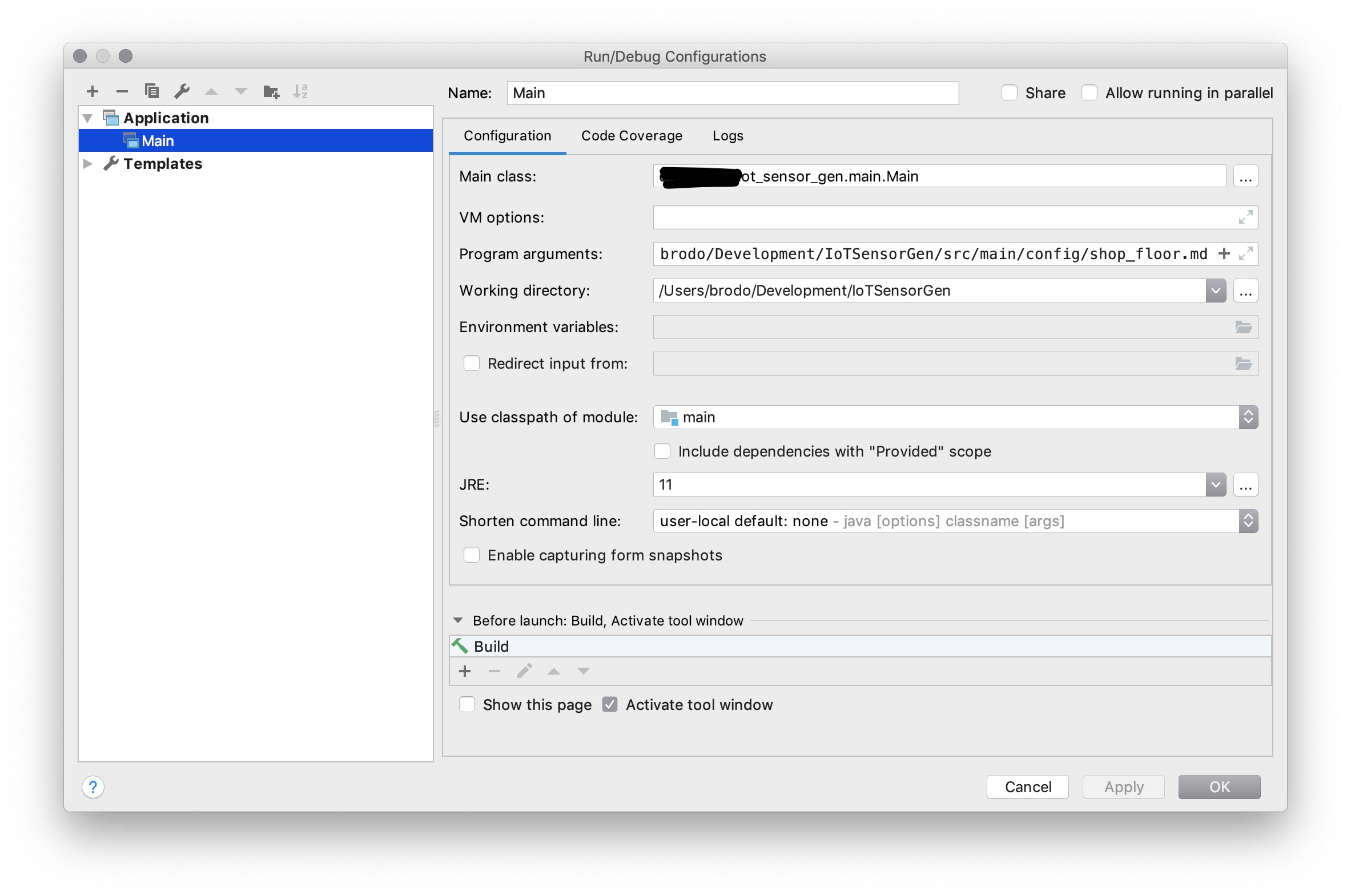Open edit templates wrench icon
Screen dimensions: 1351x896
click(x=182, y=91)
